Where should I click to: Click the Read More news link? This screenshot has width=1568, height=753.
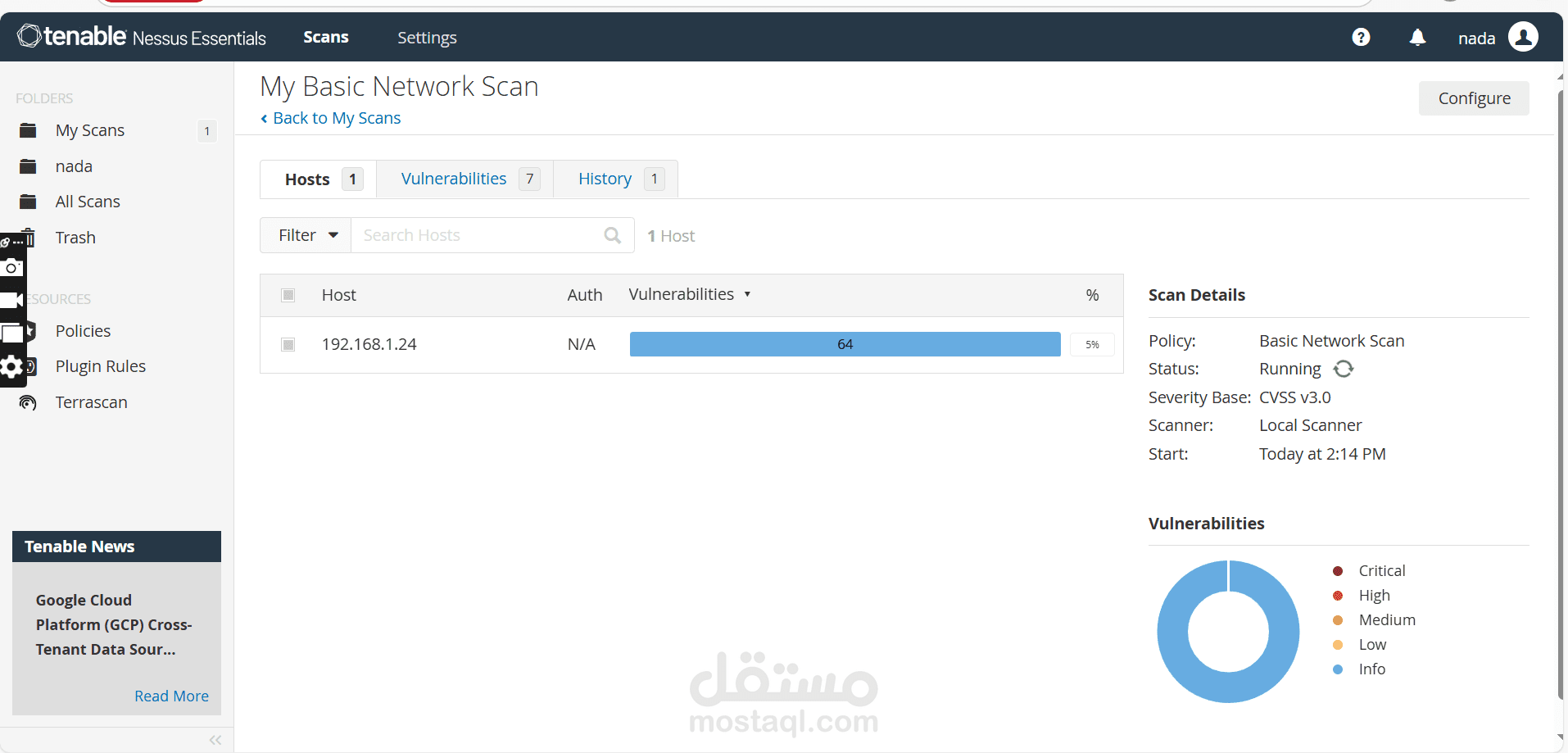(171, 696)
